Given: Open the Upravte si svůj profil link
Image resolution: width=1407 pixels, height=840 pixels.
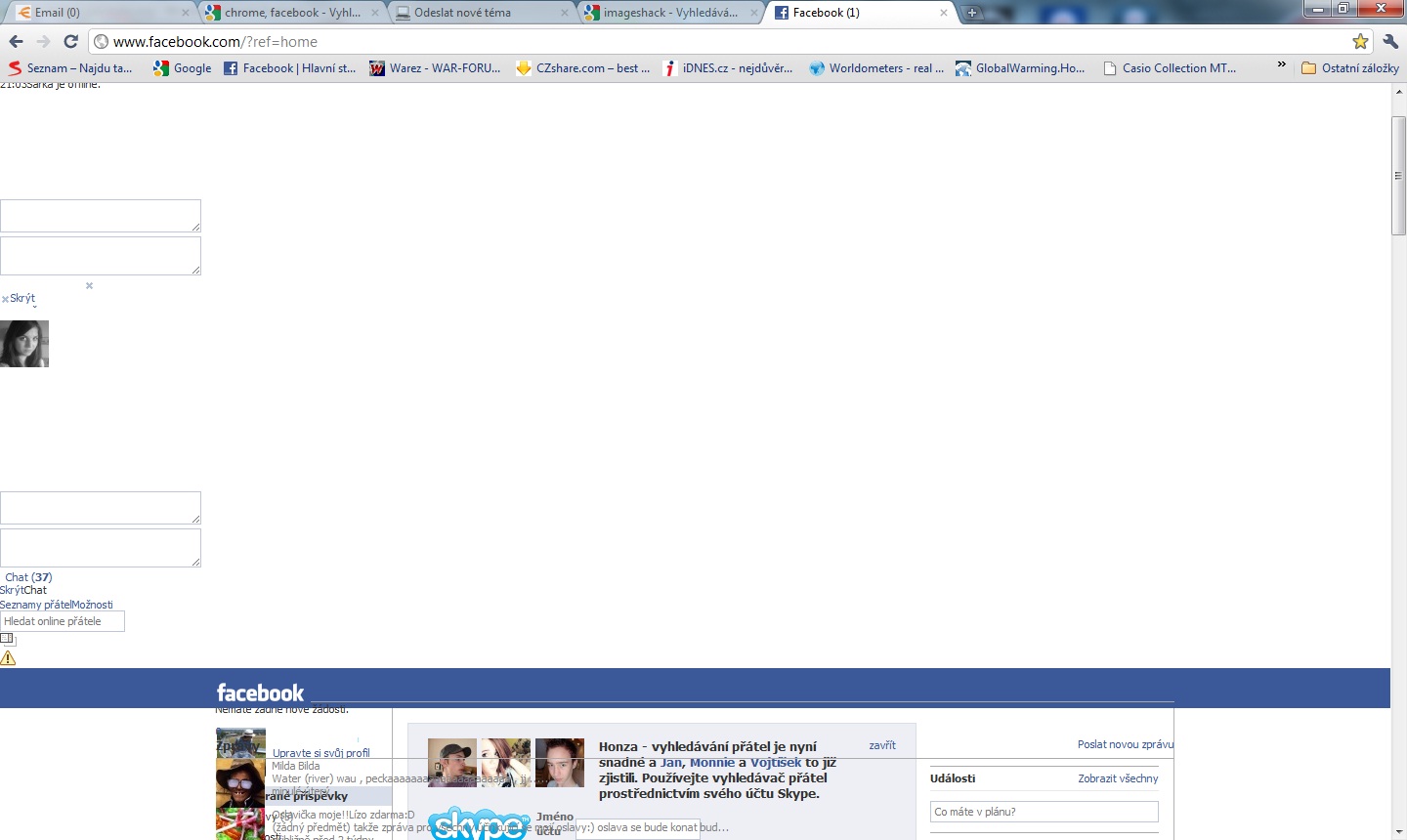Looking at the screenshot, I should point(320,753).
